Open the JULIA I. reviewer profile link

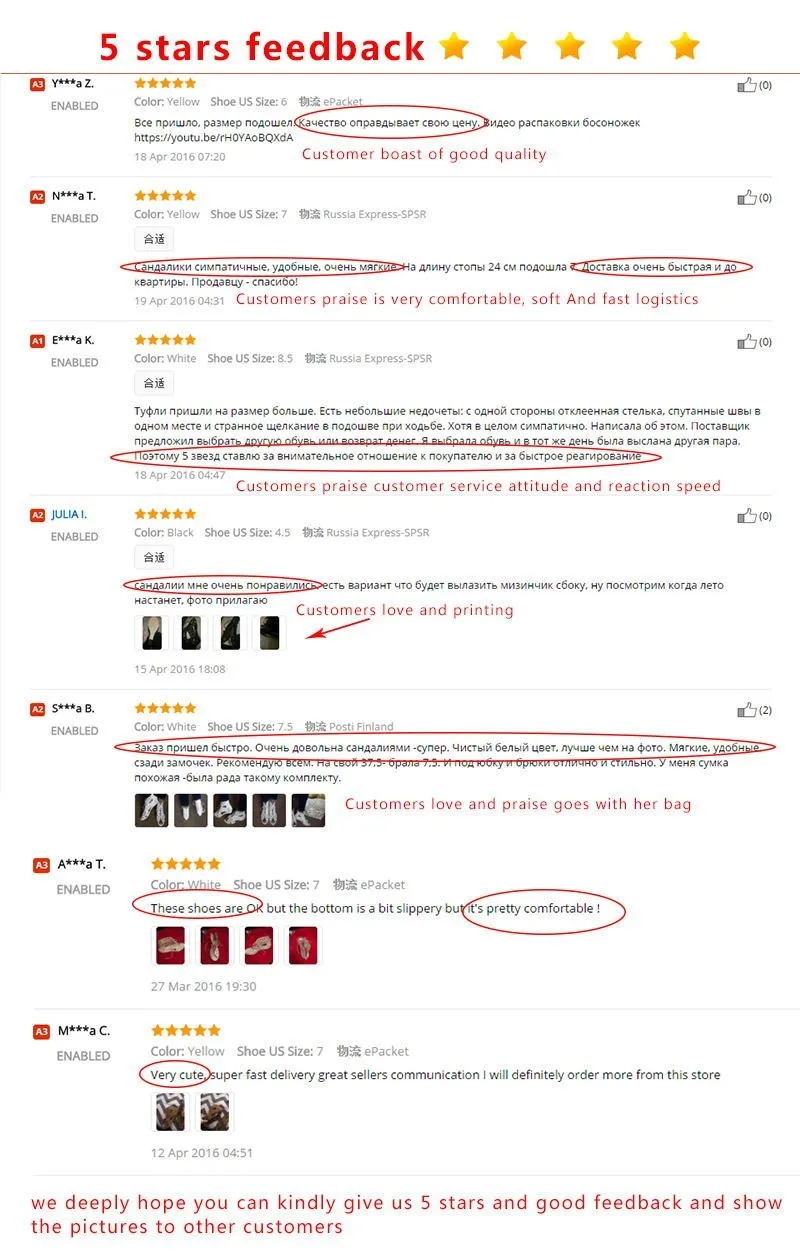[x=69, y=514]
